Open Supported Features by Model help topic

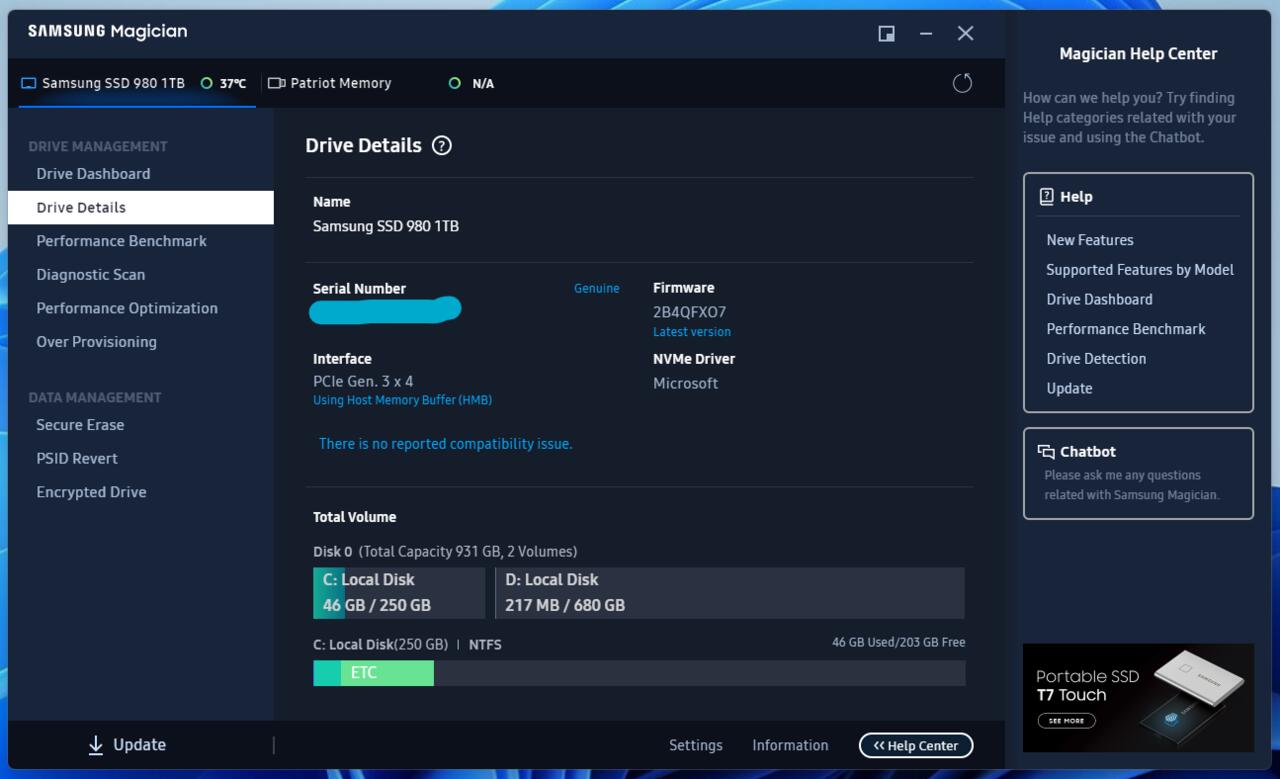[x=1140, y=270]
